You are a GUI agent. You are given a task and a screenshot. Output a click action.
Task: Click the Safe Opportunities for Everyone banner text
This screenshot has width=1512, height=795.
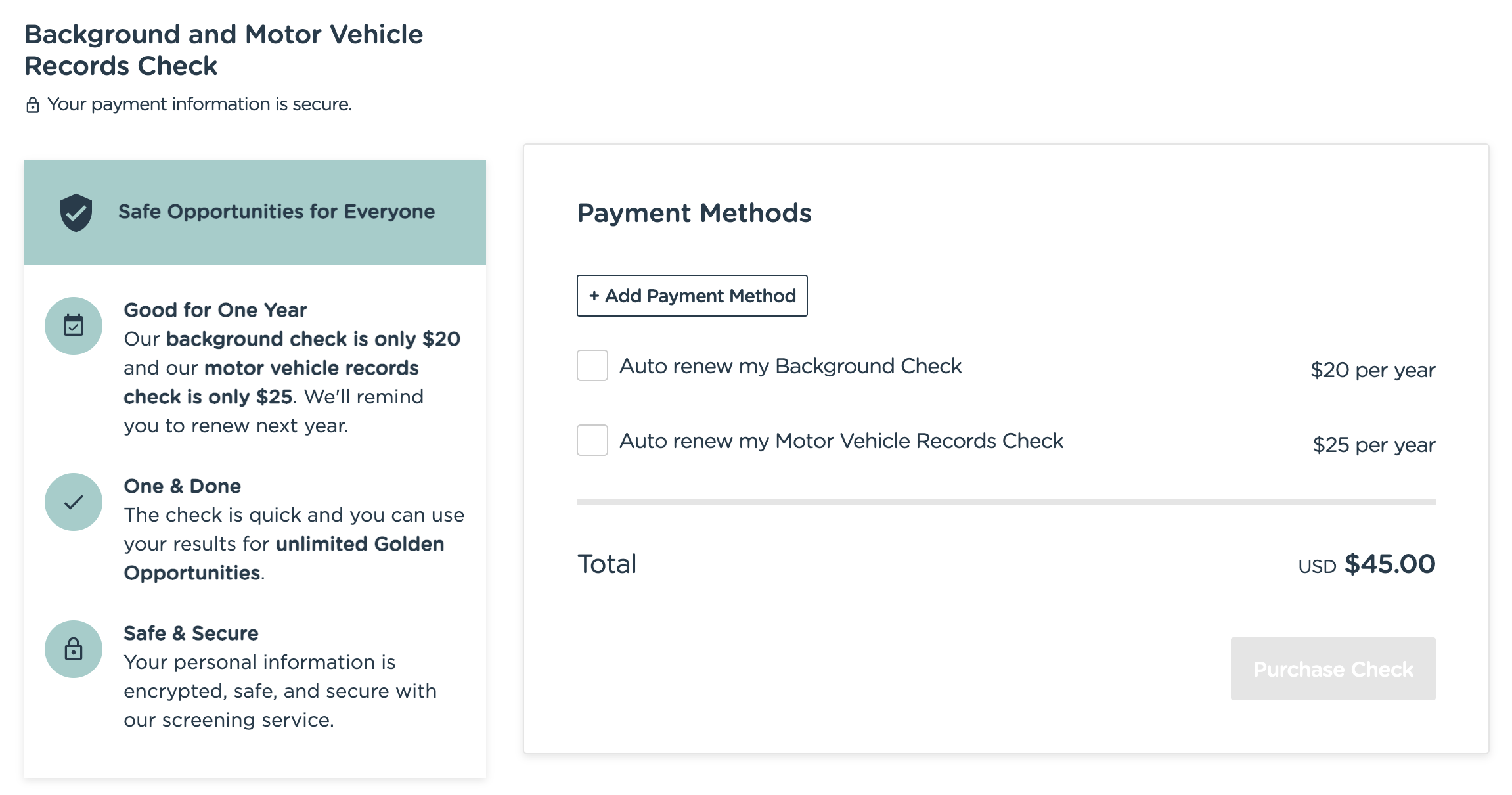click(x=277, y=212)
